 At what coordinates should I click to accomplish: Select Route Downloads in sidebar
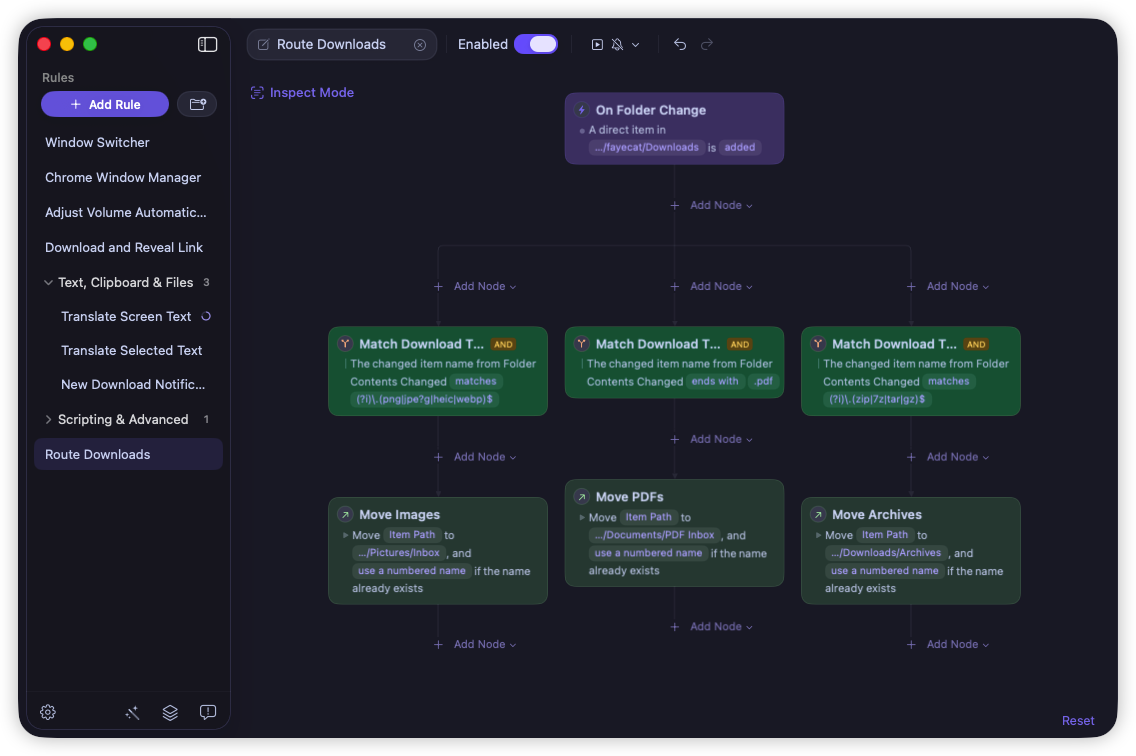coord(128,454)
